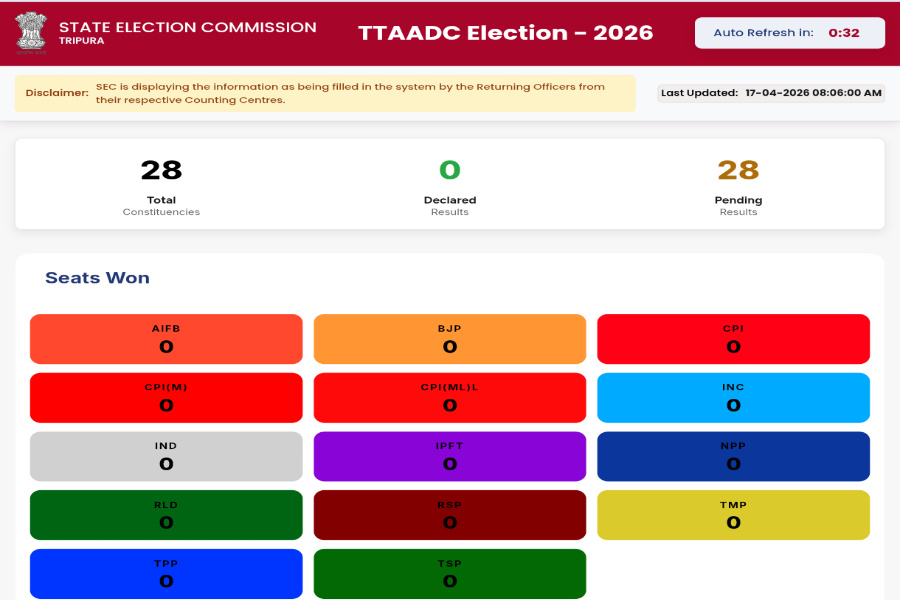
Task: Select the BJP seats won tile
Action: [450, 338]
